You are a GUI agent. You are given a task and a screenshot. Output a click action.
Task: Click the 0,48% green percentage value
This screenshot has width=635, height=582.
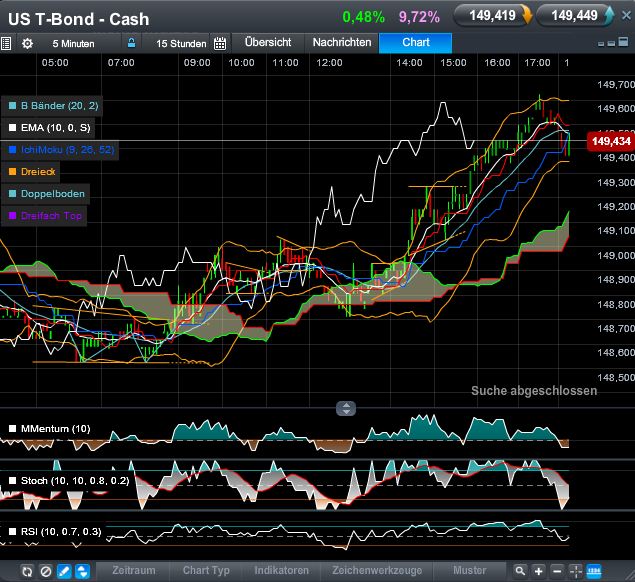point(363,17)
